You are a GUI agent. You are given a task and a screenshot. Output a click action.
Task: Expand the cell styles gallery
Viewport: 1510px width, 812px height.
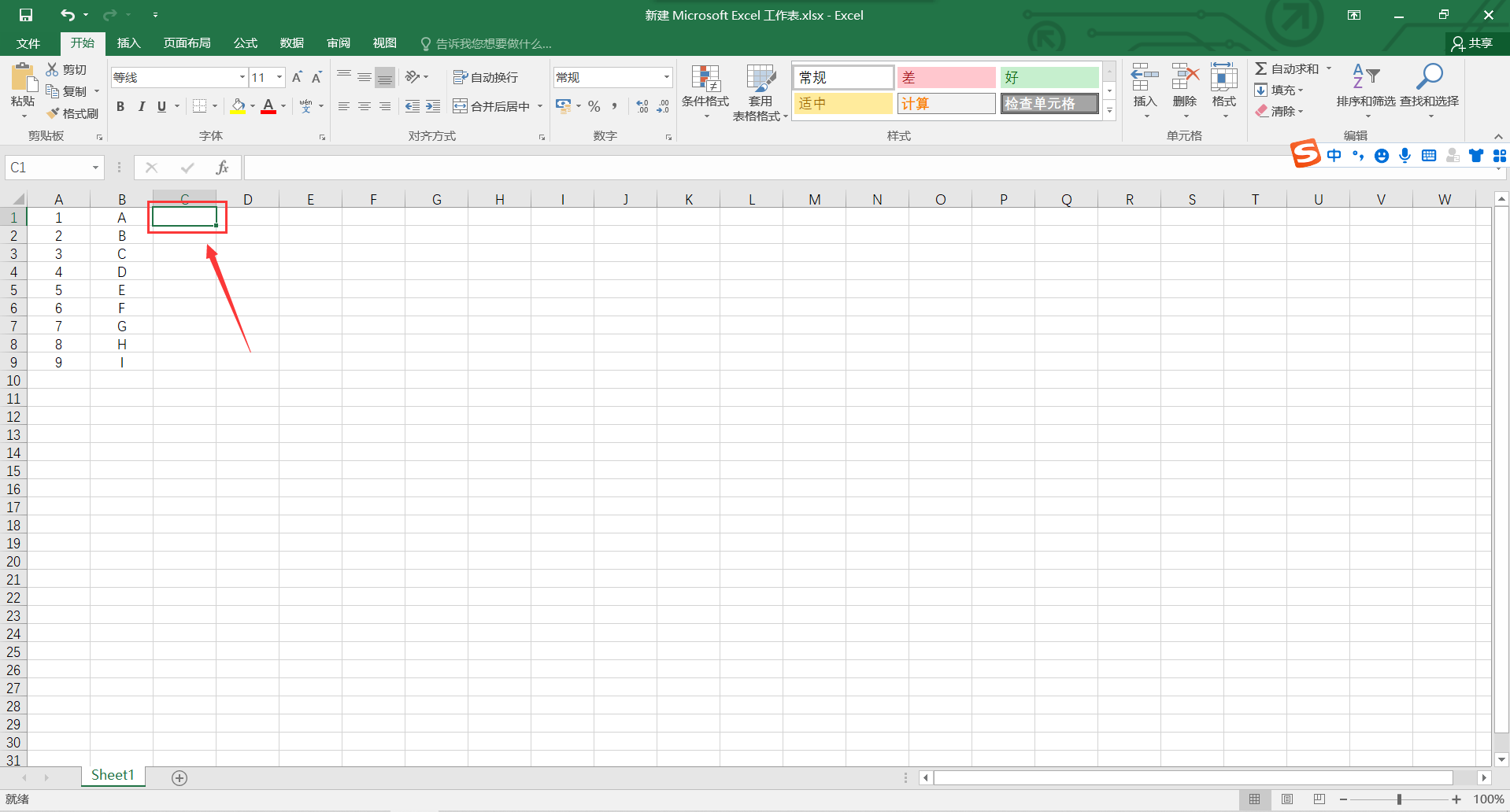tap(1110, 111)
